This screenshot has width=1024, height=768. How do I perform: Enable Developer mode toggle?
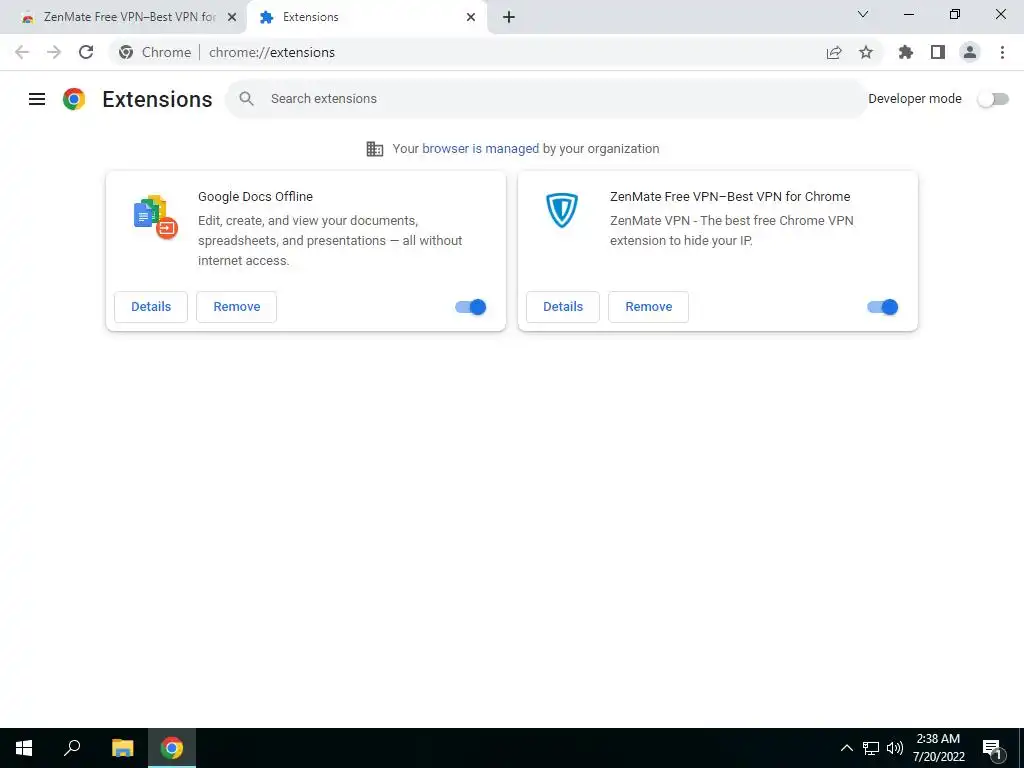(993, 99)
